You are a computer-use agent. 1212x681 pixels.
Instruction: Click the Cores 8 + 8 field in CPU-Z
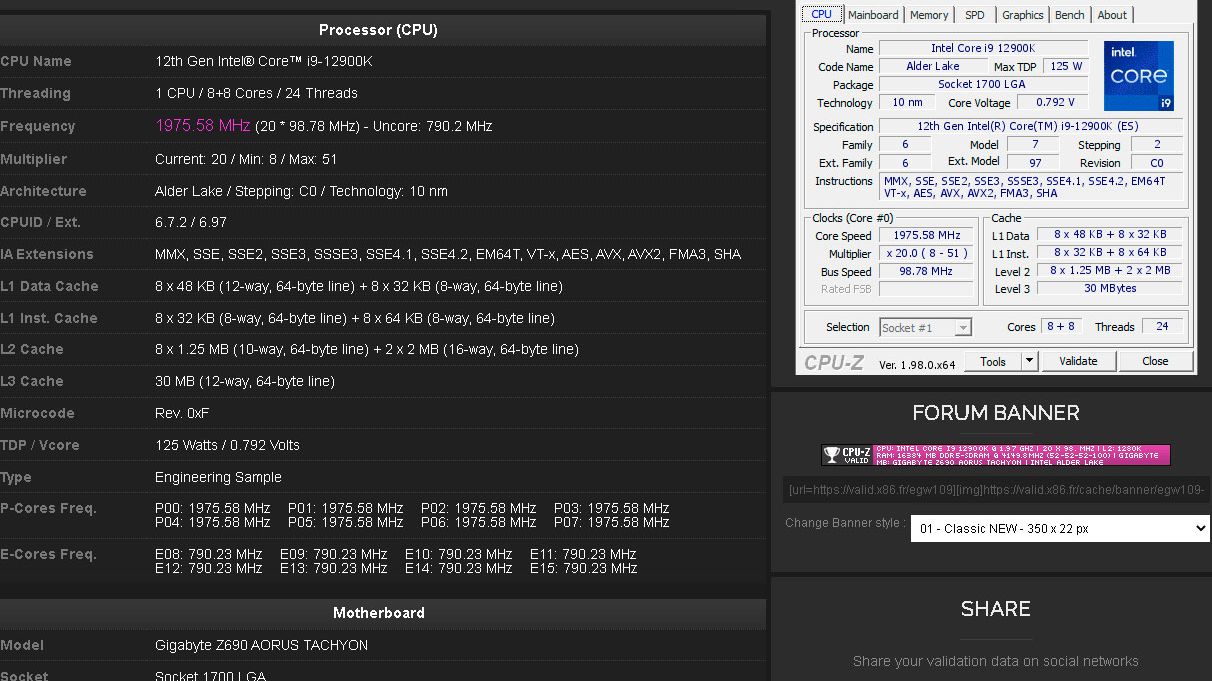pos(1059,326)
